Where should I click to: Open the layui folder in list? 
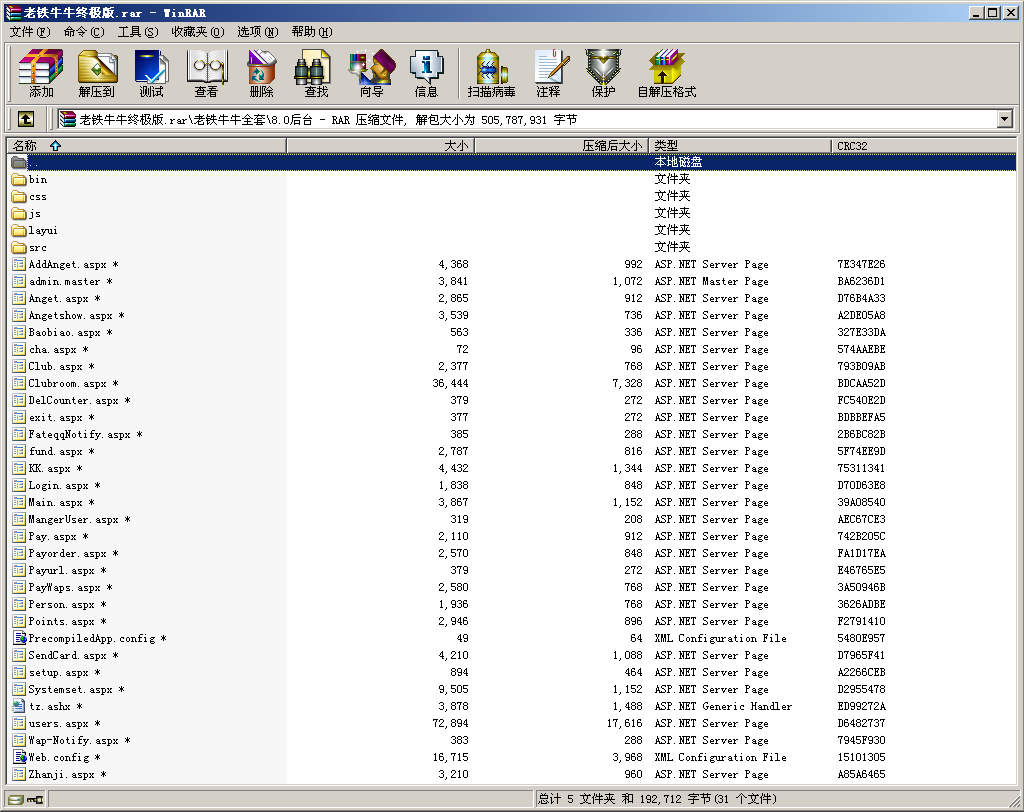[x=43, y=230]
